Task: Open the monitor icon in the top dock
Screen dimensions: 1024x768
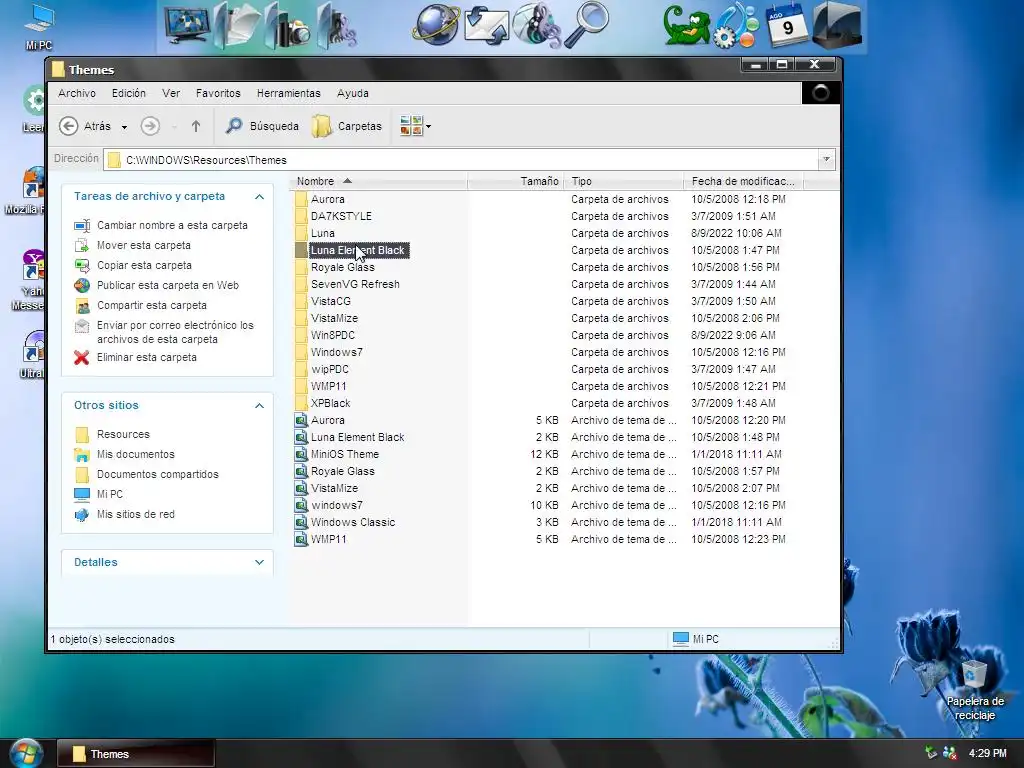Action: coord(187,25)
